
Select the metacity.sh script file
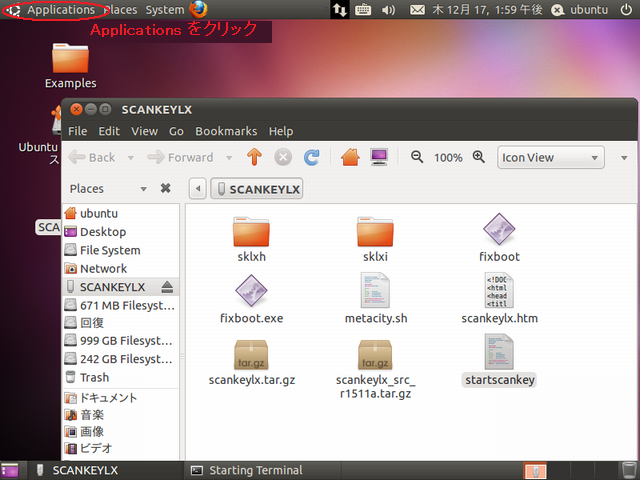coord(376,299)
